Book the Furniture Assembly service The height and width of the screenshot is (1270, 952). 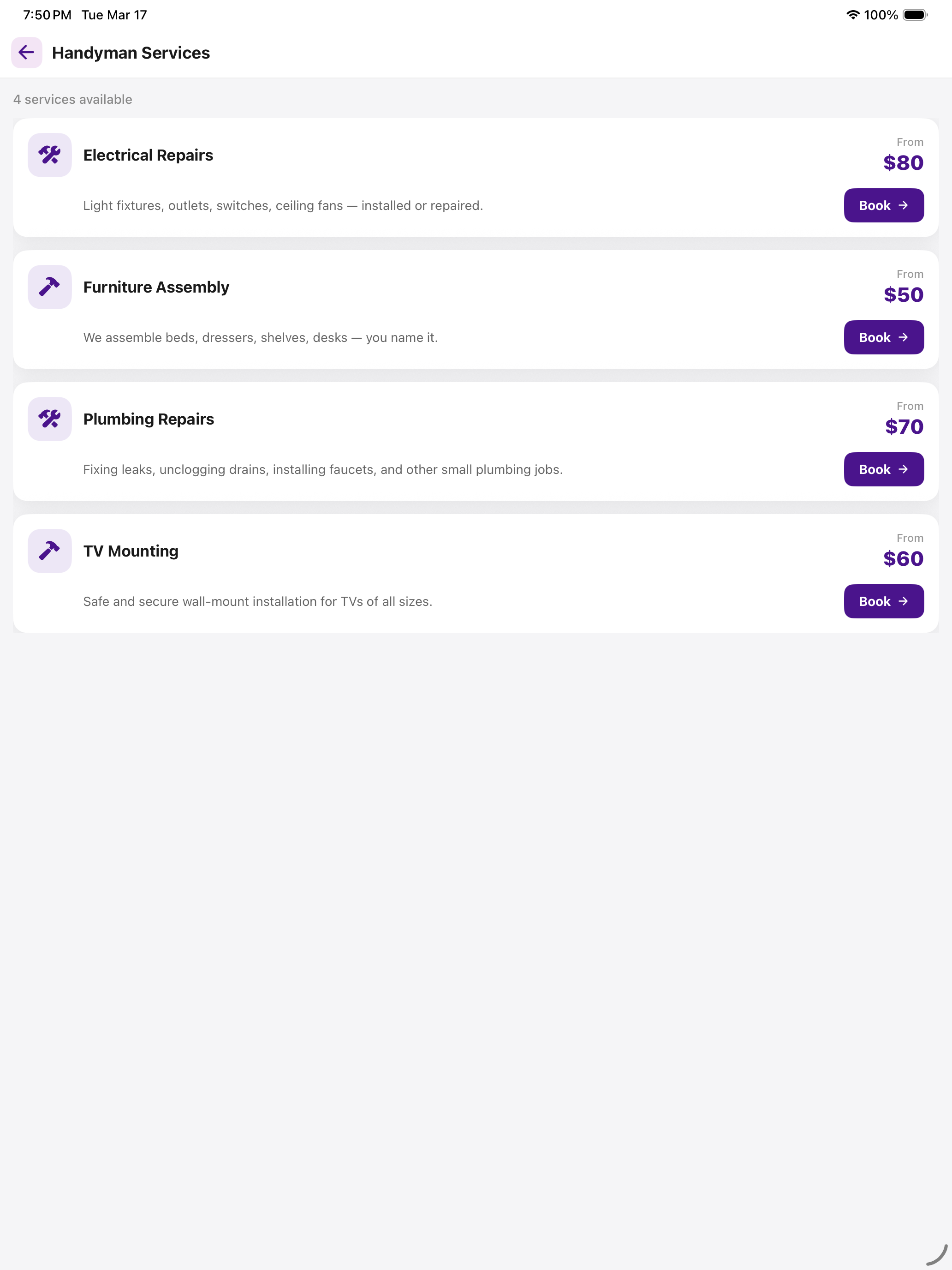tap(884, 338)
